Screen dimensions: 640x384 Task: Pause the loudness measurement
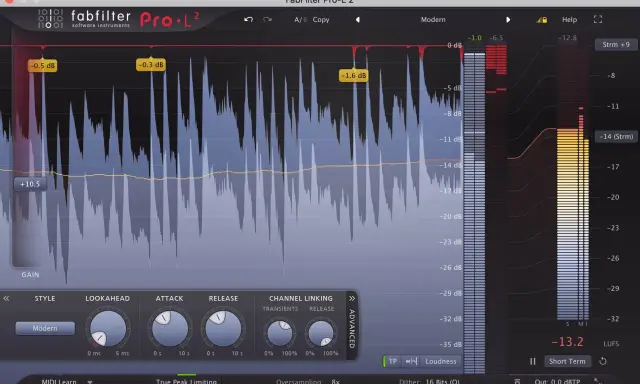(x=533, y=361)
